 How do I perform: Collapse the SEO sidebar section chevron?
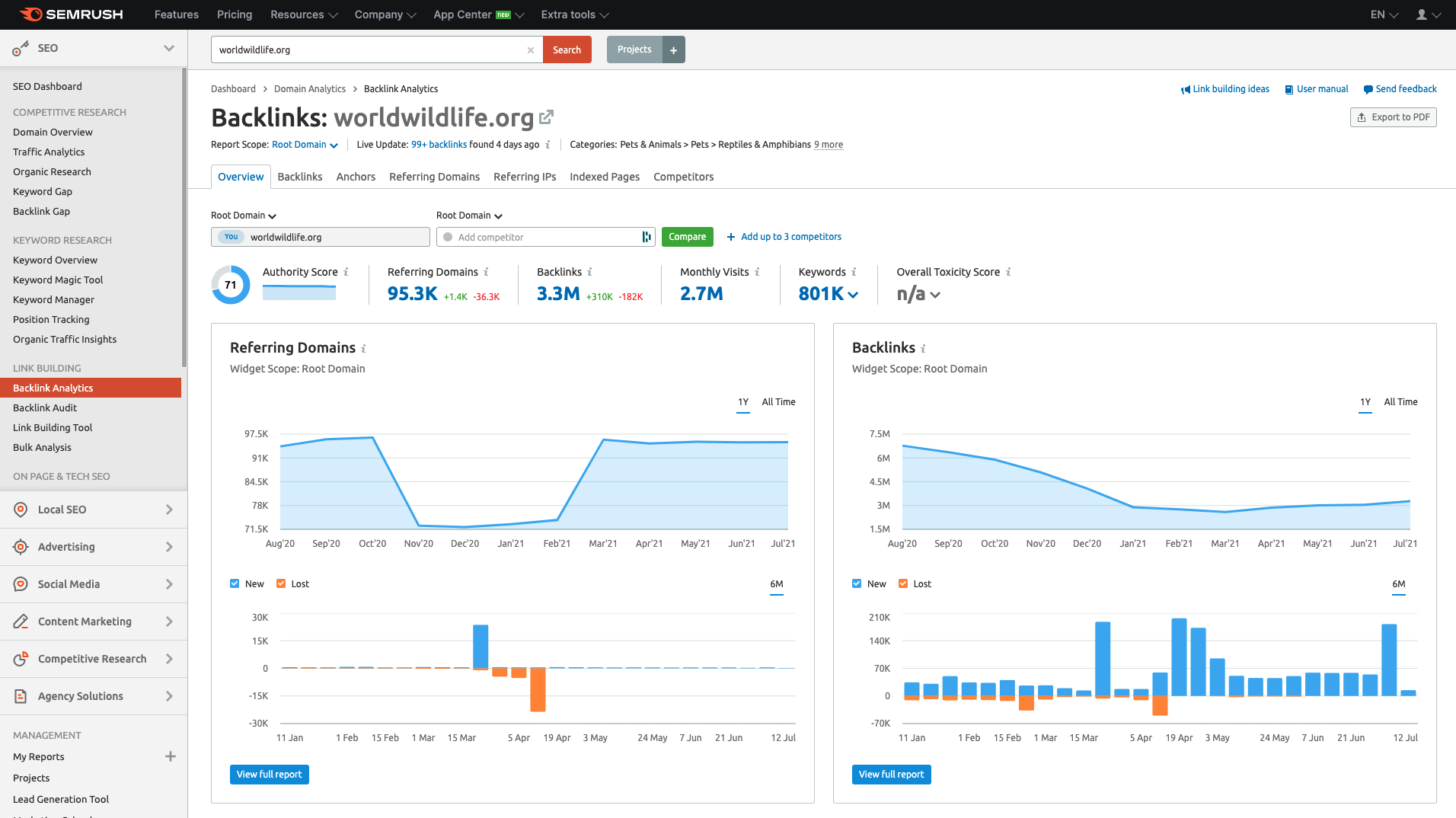pyautogui.click(x=168, y=47)
